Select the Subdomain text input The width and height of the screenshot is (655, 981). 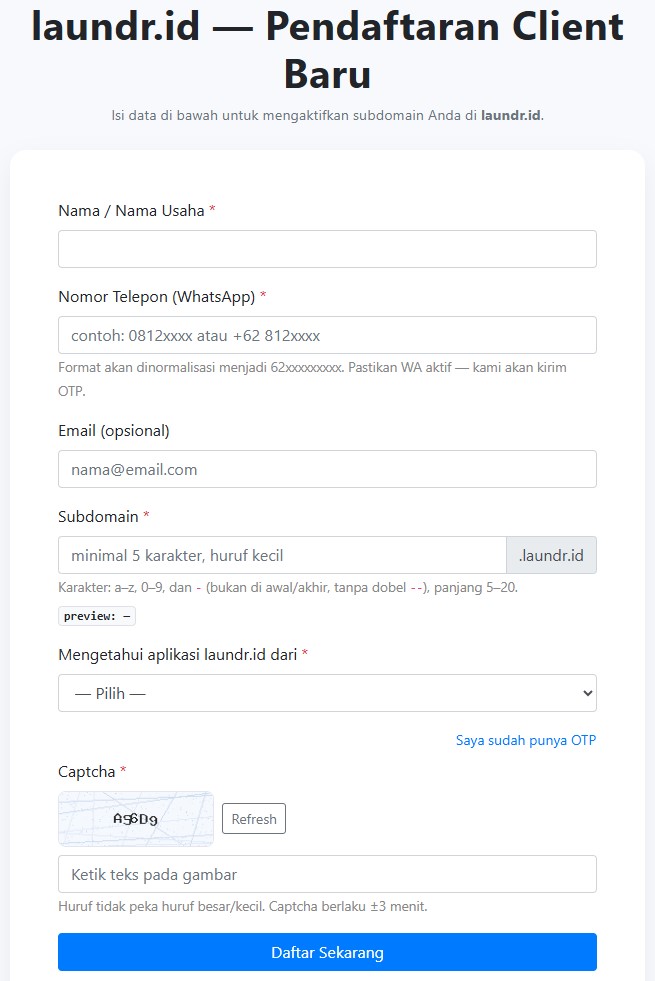282,555
